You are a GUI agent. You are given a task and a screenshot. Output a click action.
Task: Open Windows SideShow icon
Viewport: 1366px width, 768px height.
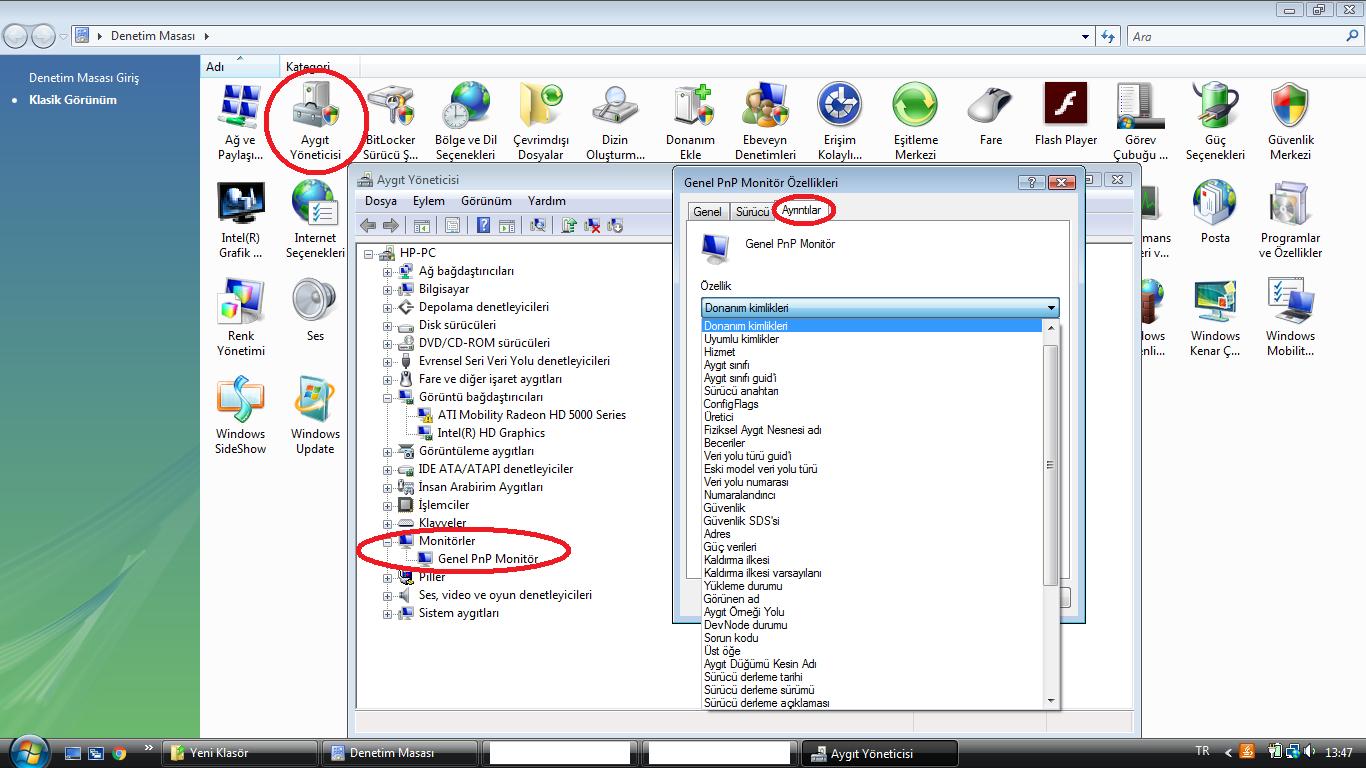(240, 417)
